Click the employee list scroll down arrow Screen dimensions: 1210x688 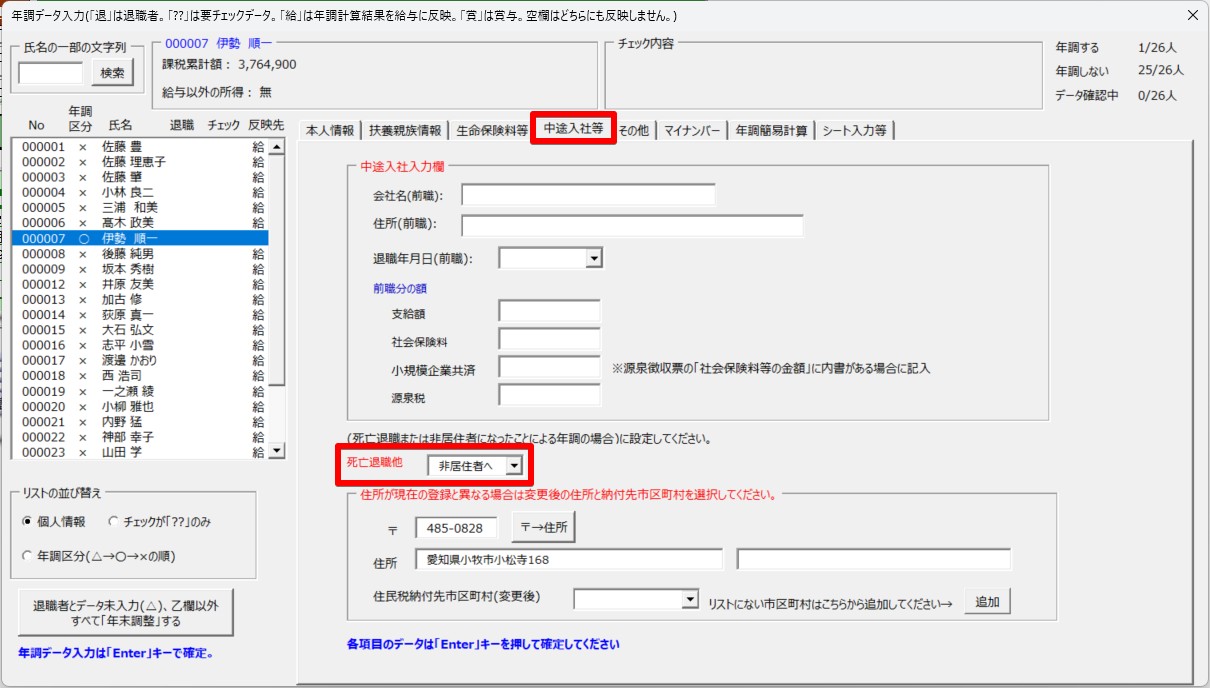(x=276, y=451)
